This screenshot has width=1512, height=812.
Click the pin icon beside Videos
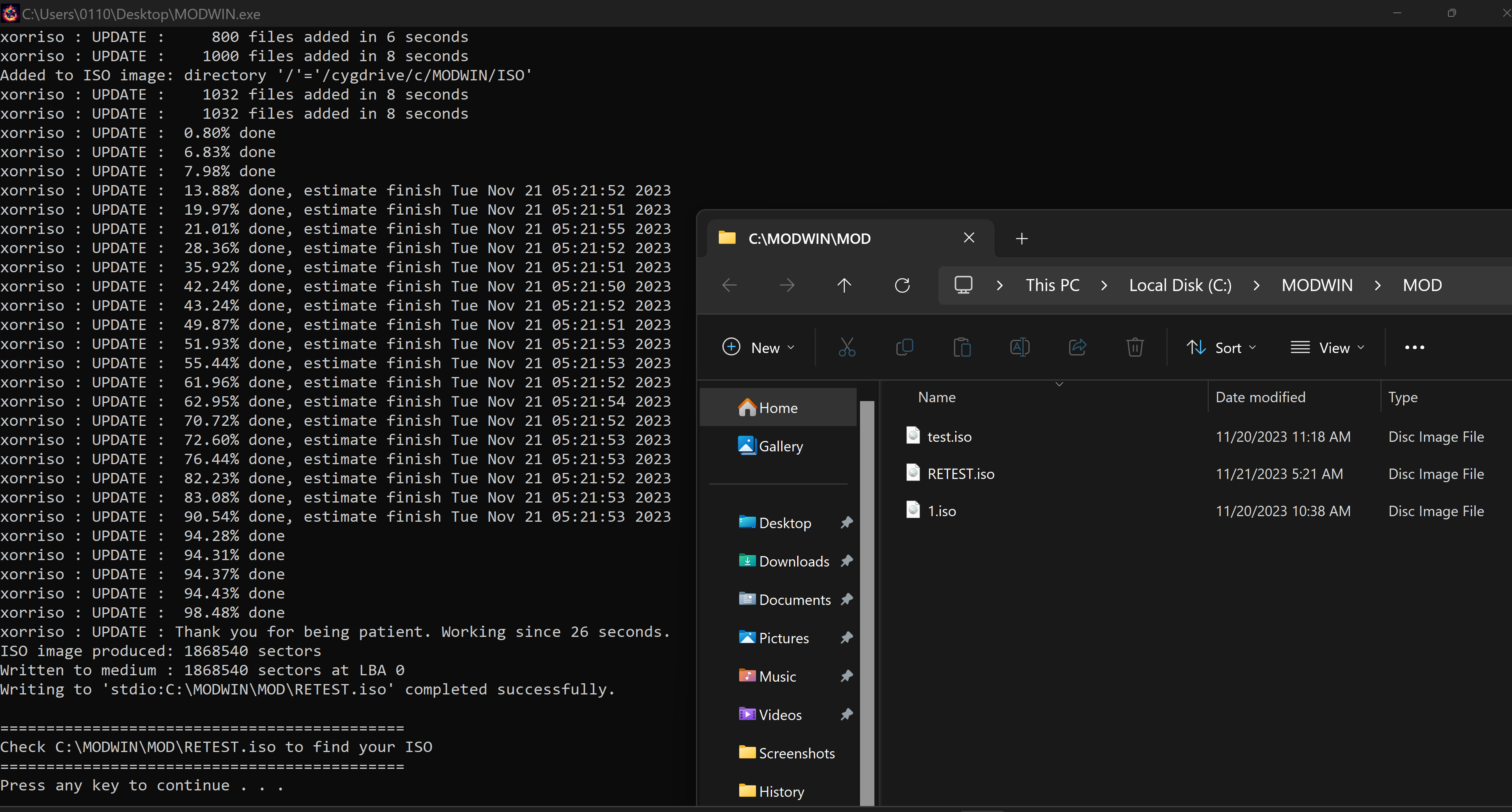(x=846, y=714)
